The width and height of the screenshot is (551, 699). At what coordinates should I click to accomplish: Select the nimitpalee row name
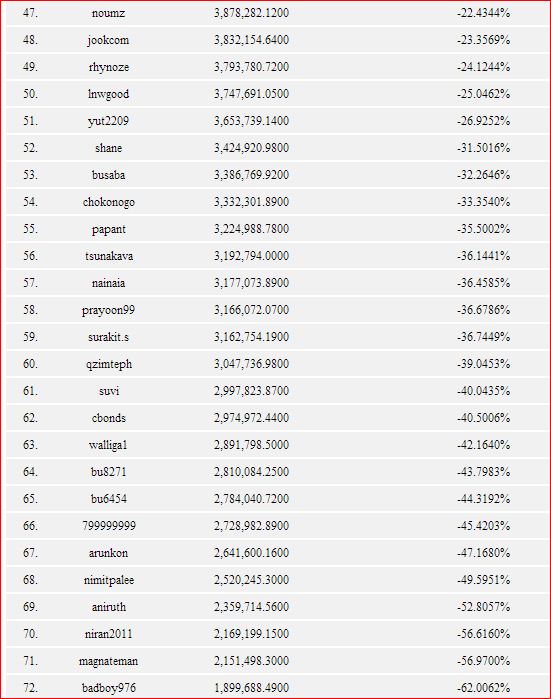[109, 580]
